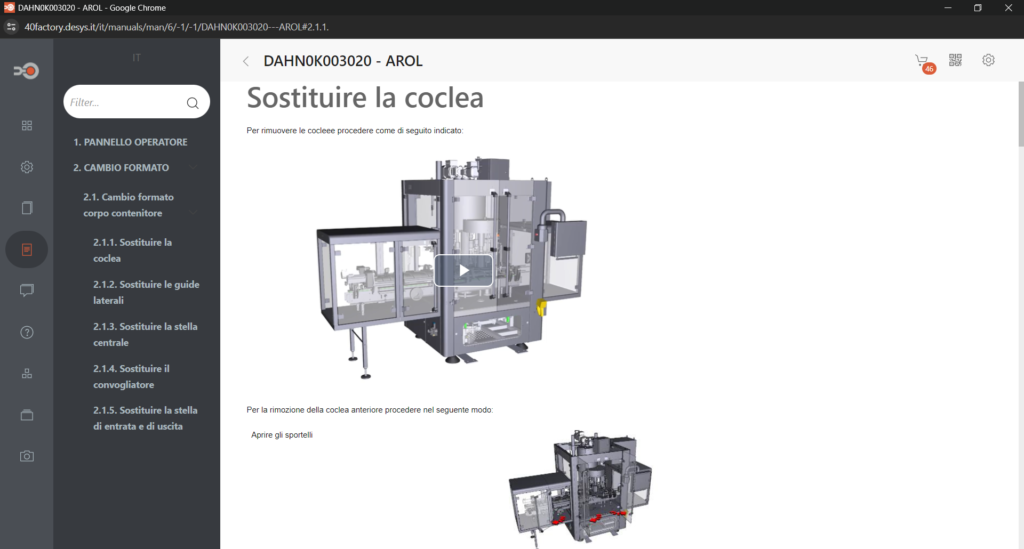Open the QR code icon in header
Viewport: 1024px width, 549px height.
(955, 60)
